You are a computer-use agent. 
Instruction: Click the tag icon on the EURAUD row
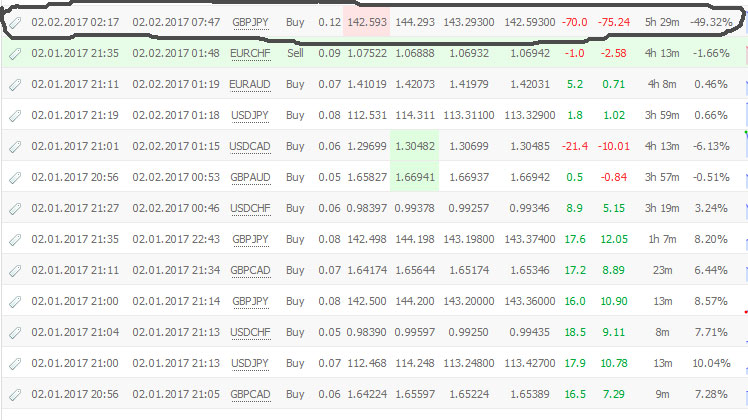coord(15,85)
